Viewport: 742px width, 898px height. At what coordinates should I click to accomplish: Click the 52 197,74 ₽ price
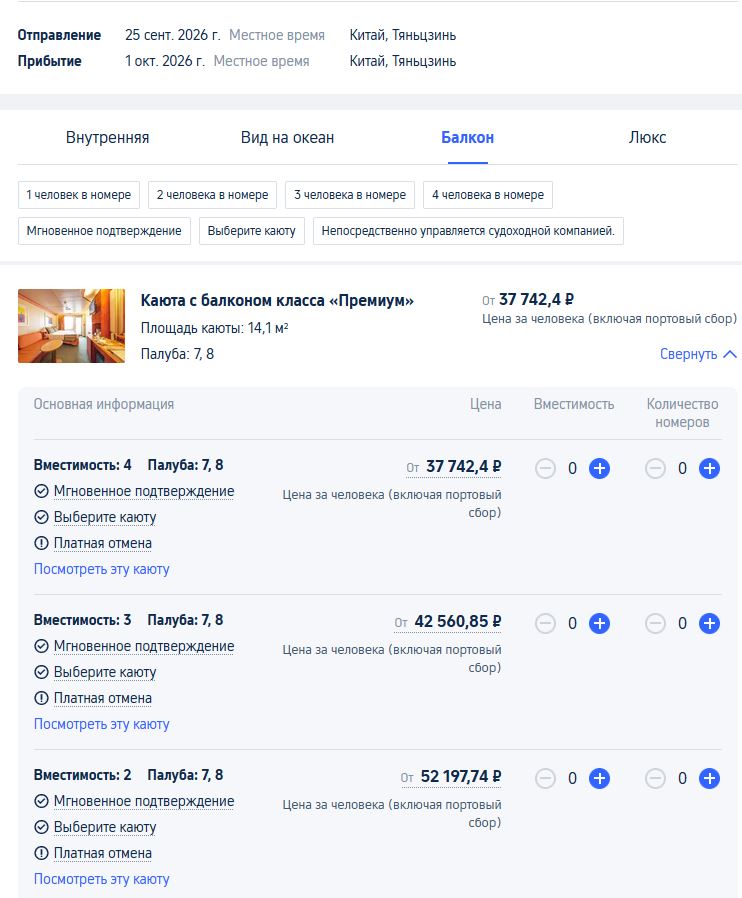pyautogui.click(x=460, y=777)
